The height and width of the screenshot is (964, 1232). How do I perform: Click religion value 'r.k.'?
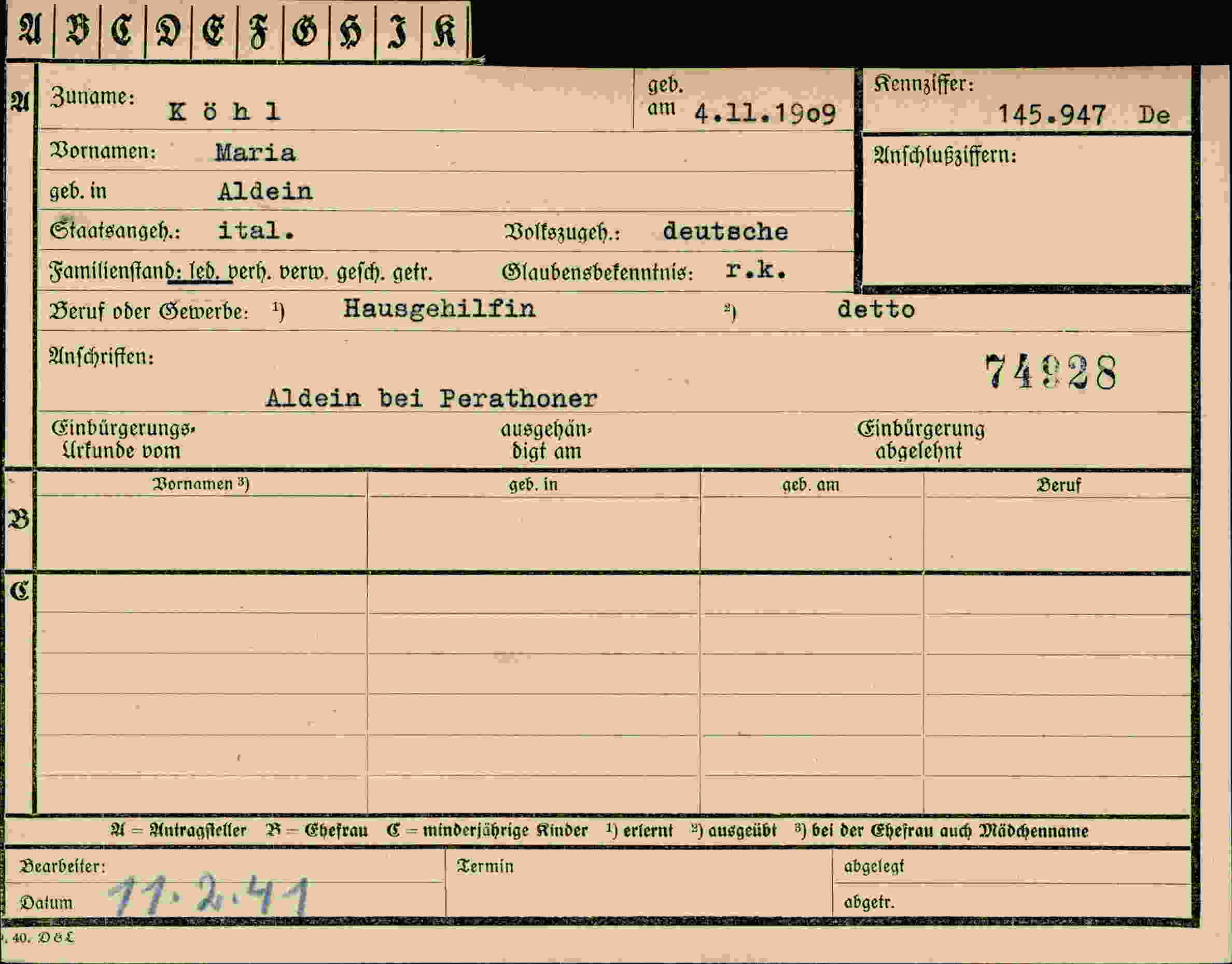pos(756,271)
